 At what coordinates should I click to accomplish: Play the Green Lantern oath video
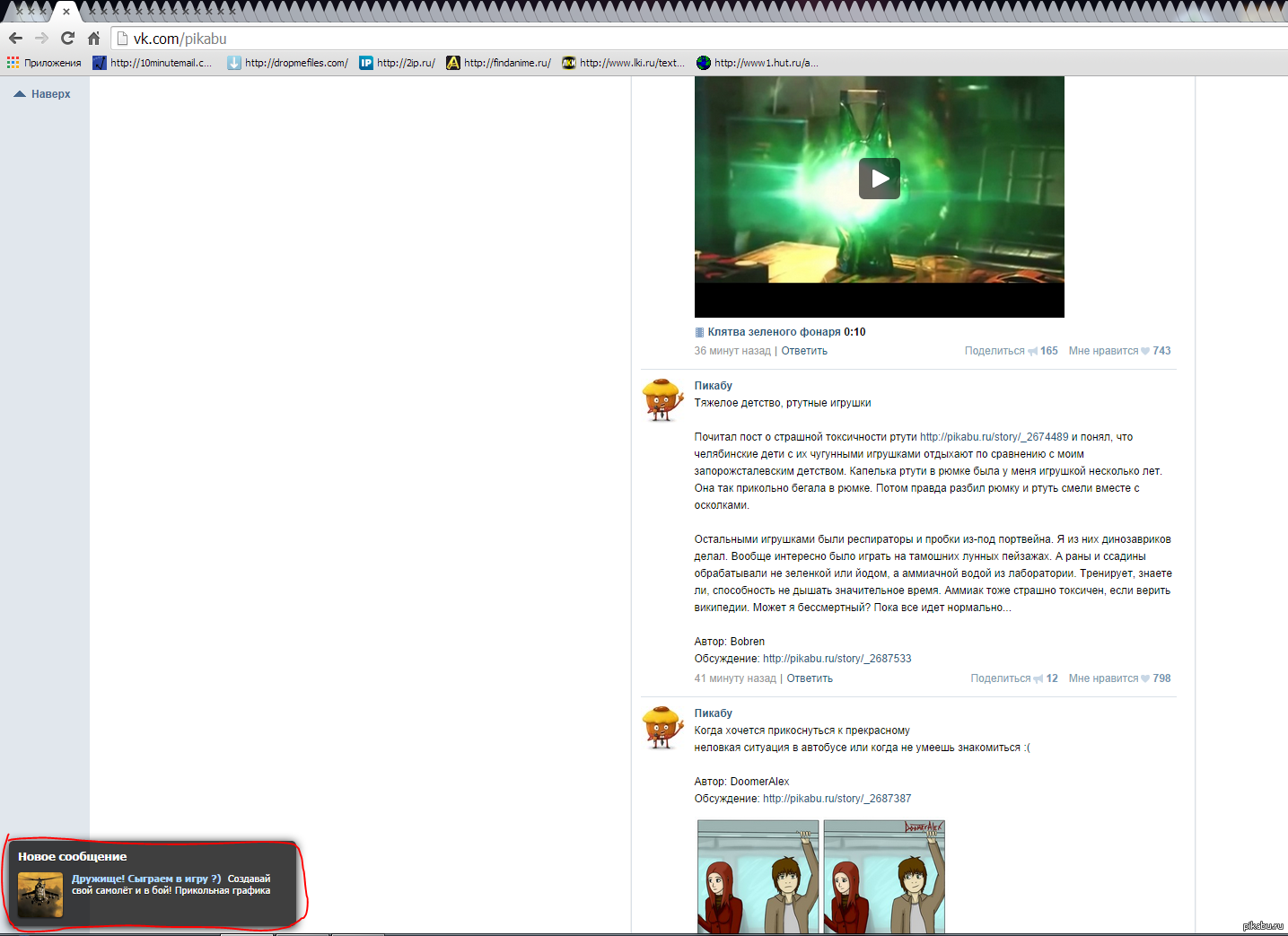(879, 179)
